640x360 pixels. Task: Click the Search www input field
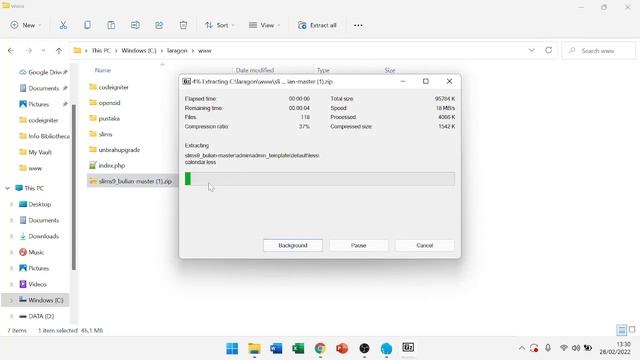tap(599, 51)
